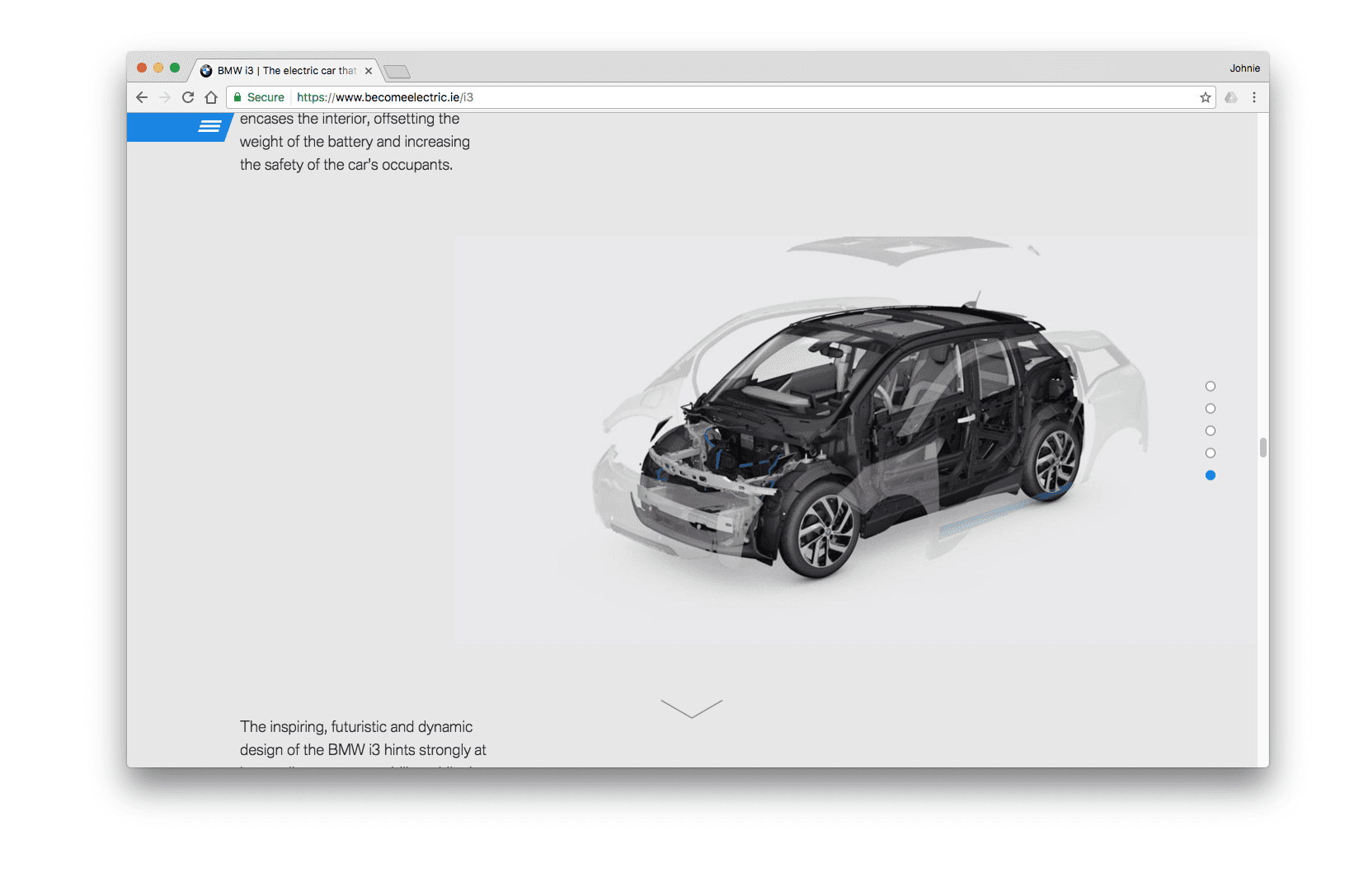Viewport: 1354px width, 896px height.
Task: Select the active fifth blue section dot
Action: pyautogui.click(x=1211, y=476)
